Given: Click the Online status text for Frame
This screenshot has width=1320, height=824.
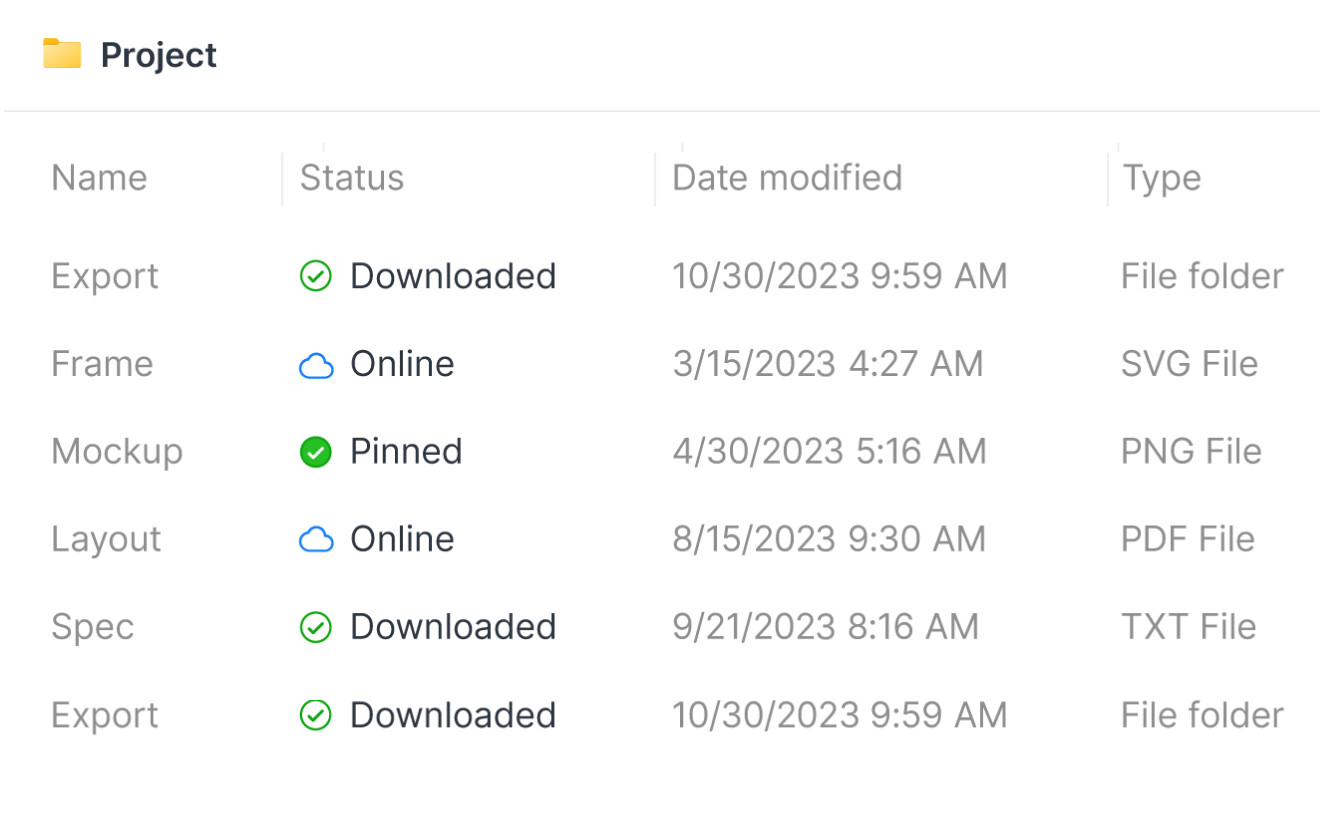Looking at the screenshot, I should 402,364.
